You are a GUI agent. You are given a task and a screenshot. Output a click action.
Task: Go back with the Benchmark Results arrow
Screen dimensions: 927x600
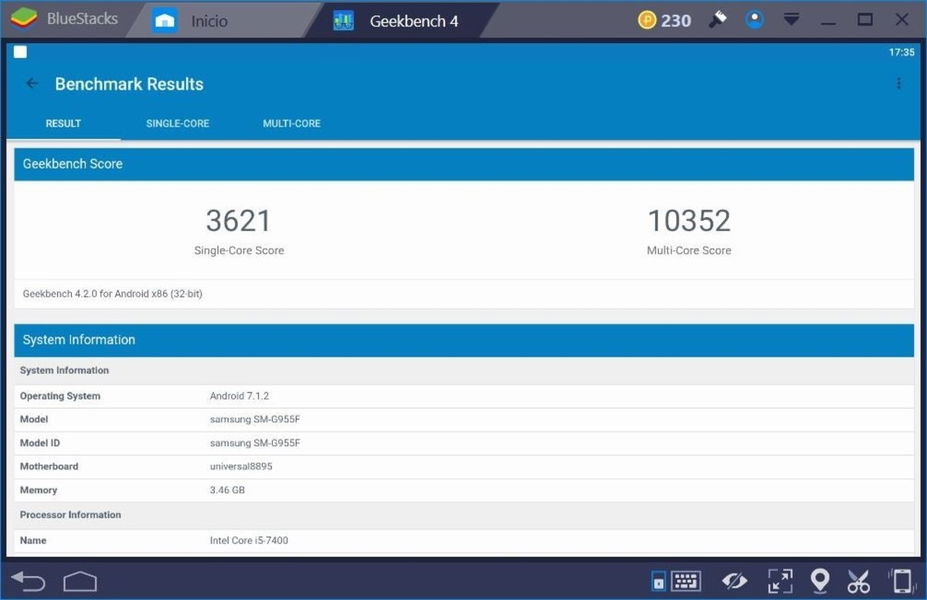point(32,83)
